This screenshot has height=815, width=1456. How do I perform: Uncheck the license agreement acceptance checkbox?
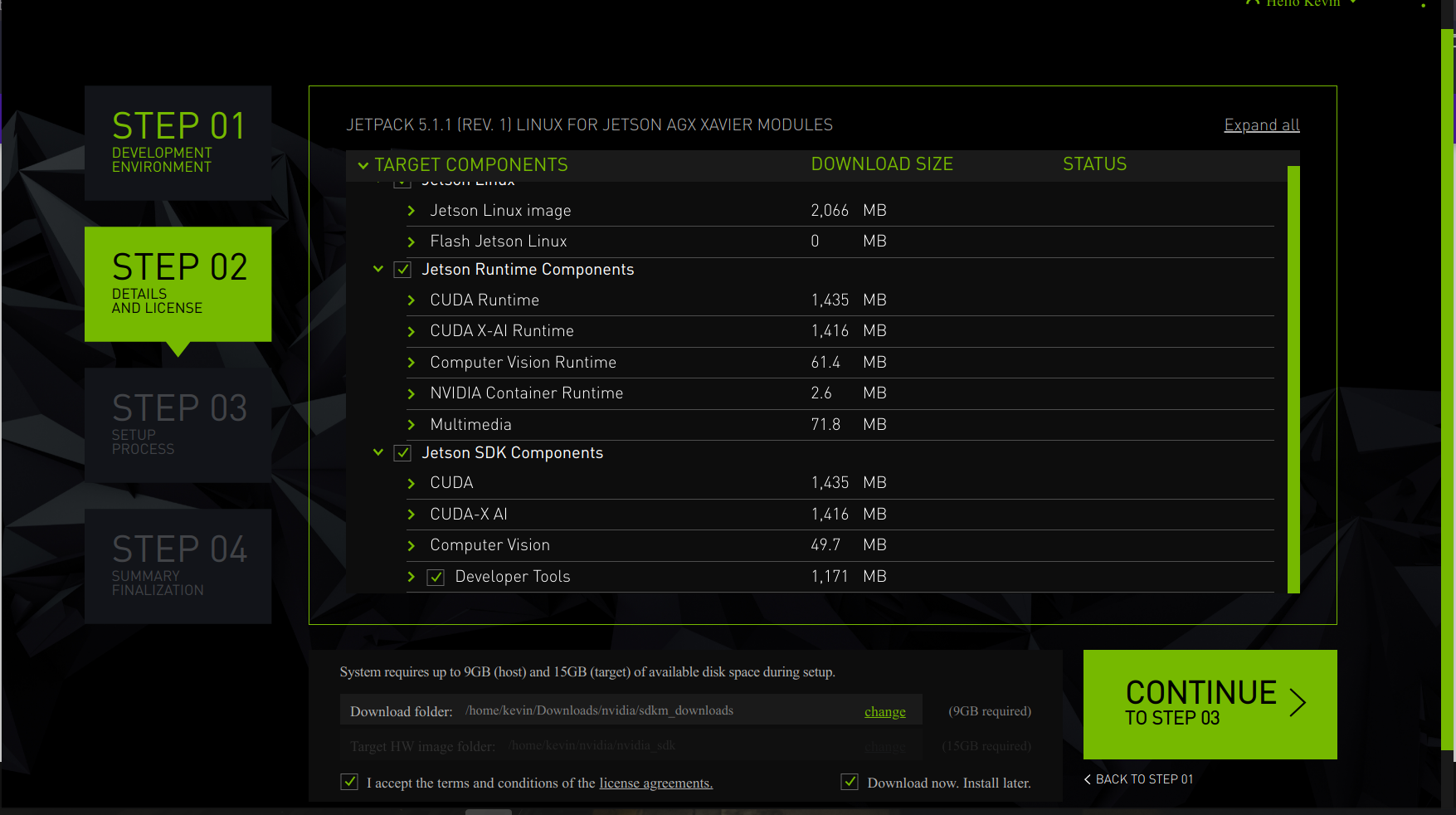[x=349, y=781]
